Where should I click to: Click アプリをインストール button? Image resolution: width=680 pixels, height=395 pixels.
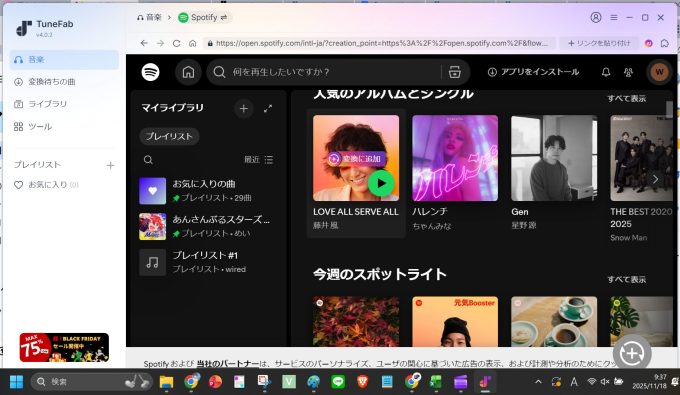[533, 72]
